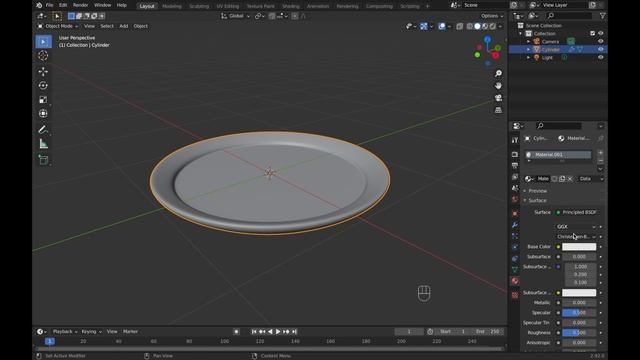Toggle Collection exclude checkbox in outliner
Image resolution: width=640 pixels, height=360 pixels.
(x=592, y=33)
